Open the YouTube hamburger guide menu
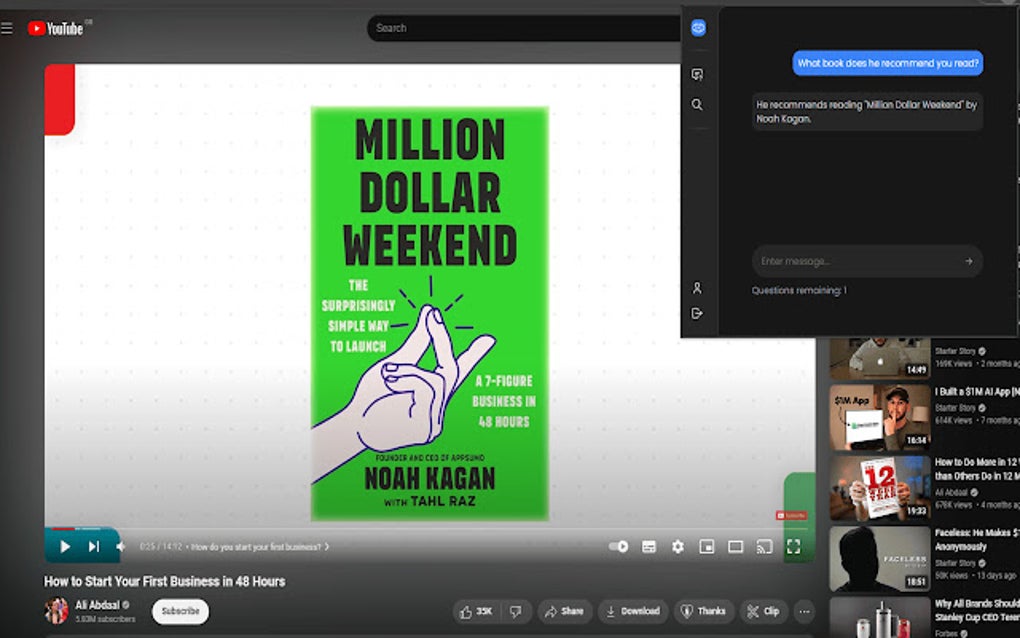 tap(7, 28)
